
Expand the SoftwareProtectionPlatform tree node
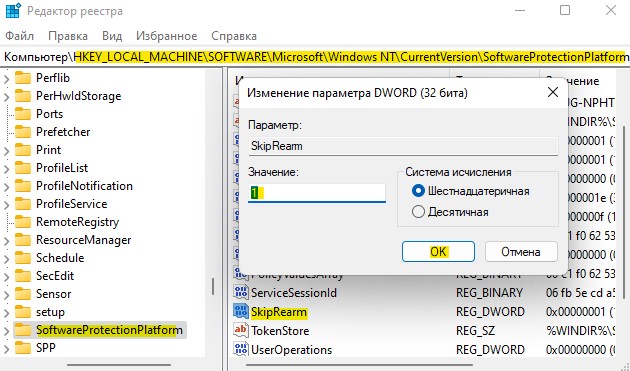click(6, 330)
